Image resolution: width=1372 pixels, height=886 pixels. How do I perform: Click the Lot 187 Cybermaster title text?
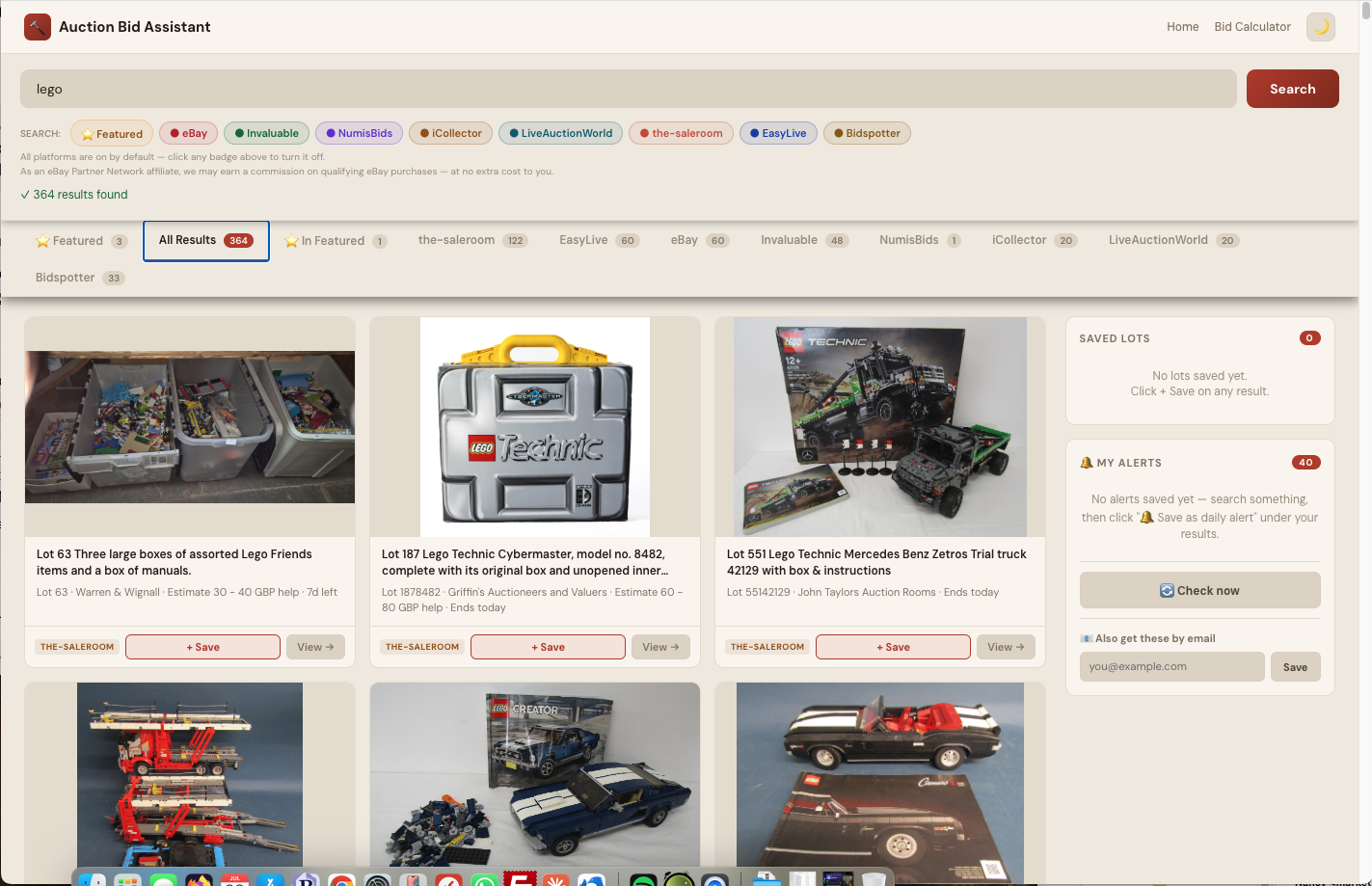click(x=525, y=562)
